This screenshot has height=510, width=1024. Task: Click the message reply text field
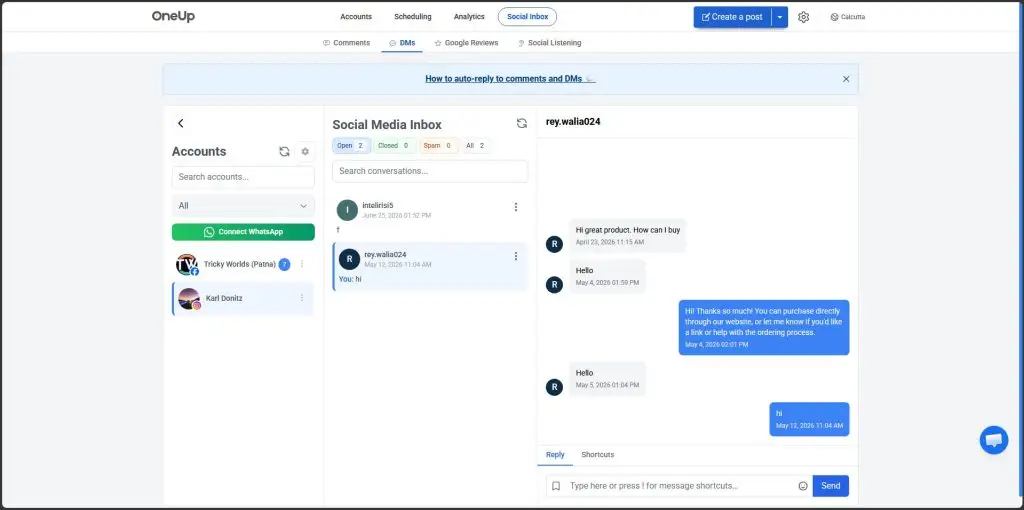tap(679, 486)
